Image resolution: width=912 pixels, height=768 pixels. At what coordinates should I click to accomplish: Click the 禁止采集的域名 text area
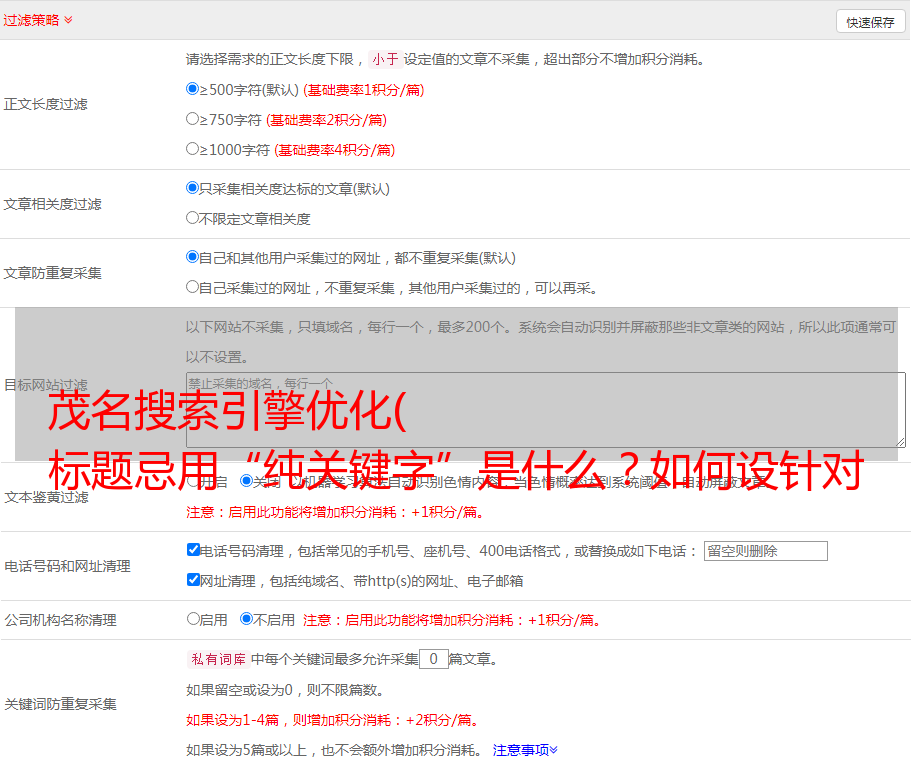point(545,409)
